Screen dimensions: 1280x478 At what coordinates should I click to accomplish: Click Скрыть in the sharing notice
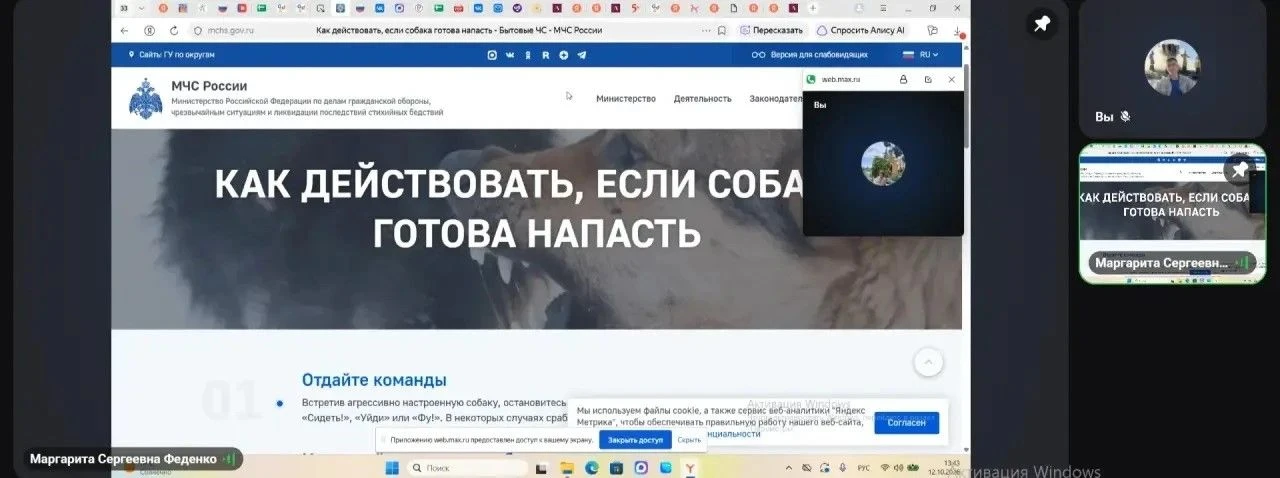[x=689, y=440]
